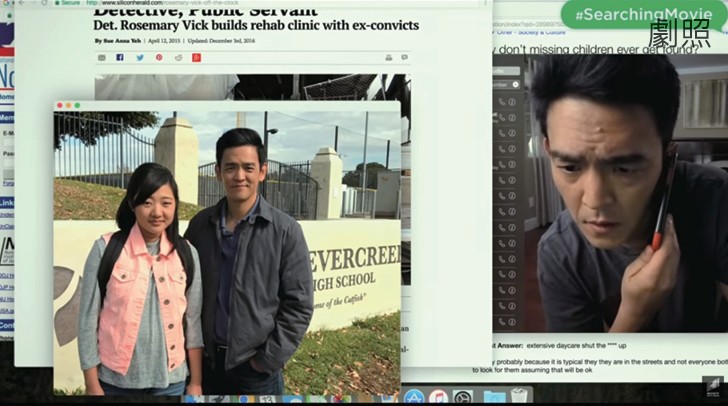This screenshot has width=728, height=406.
Task: Launch iTunes from the Dock
Action: (x=438, y=398)
